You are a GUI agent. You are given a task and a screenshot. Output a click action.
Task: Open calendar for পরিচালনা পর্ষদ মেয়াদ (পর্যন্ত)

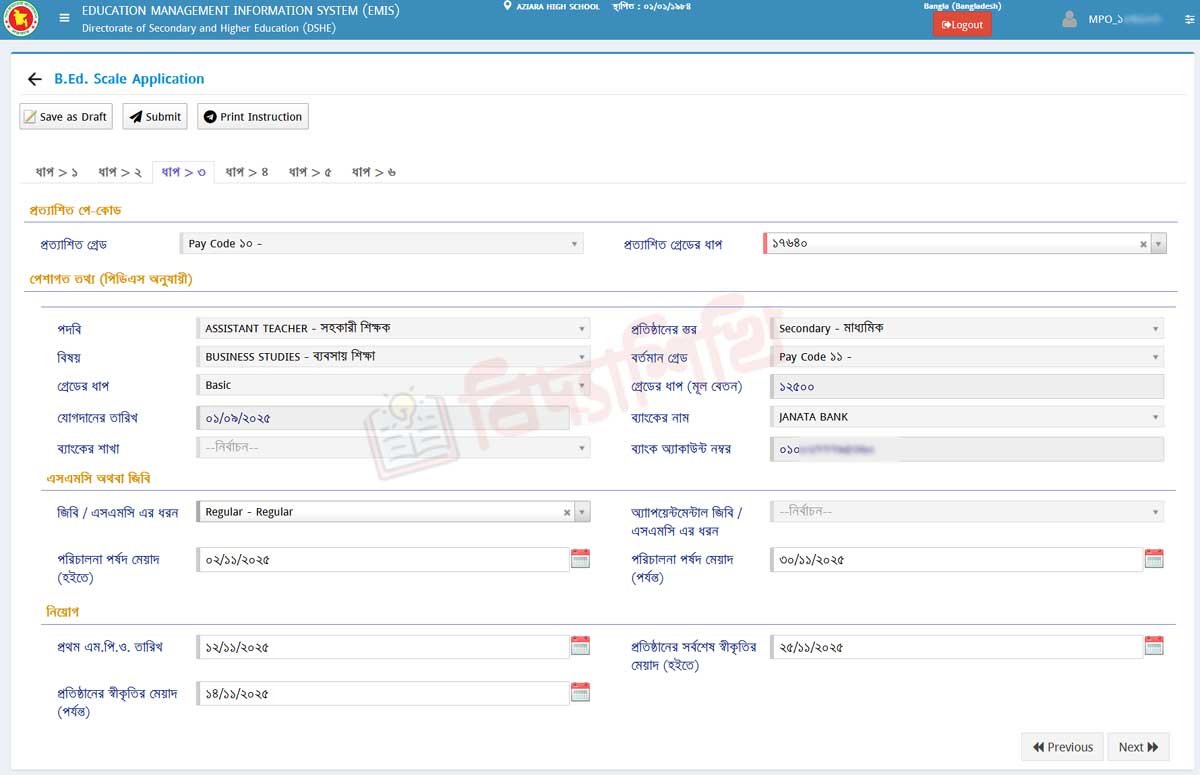click(1154, 559)
